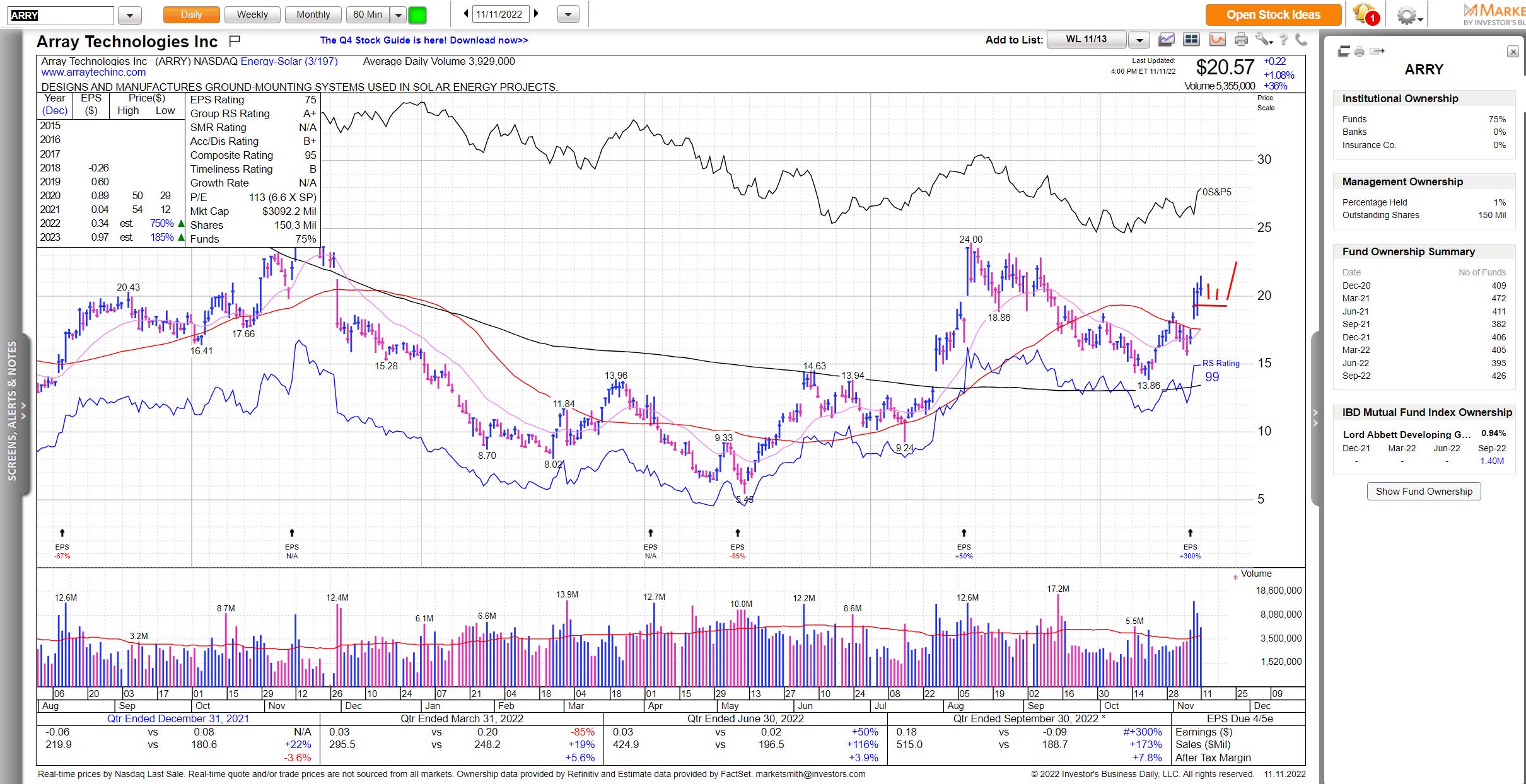Viewport: 1526px width, 784px height.
Task: Go to previous date with left arrow
Action: tap(466, 13)
